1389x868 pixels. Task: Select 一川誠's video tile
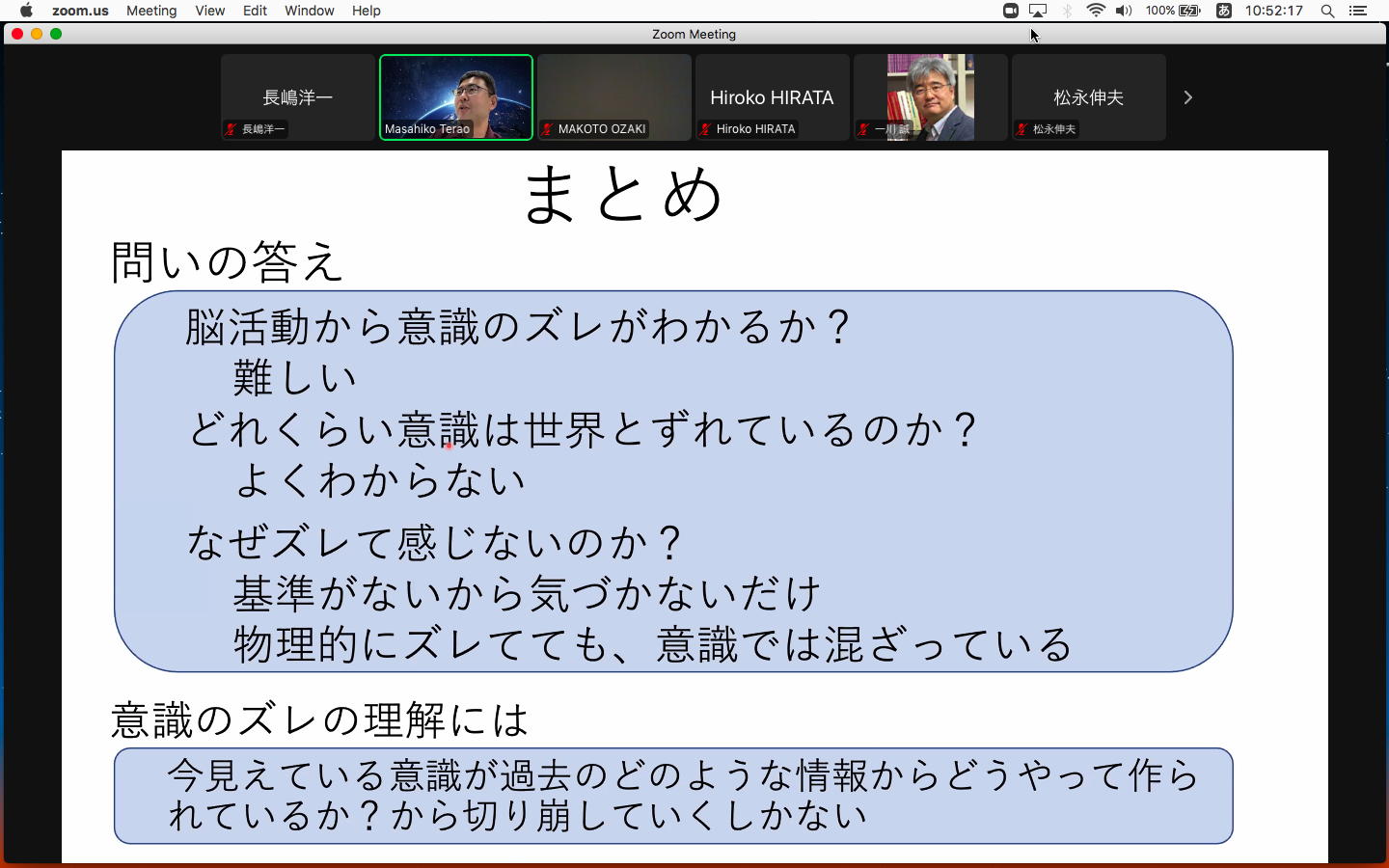[931, 97]
